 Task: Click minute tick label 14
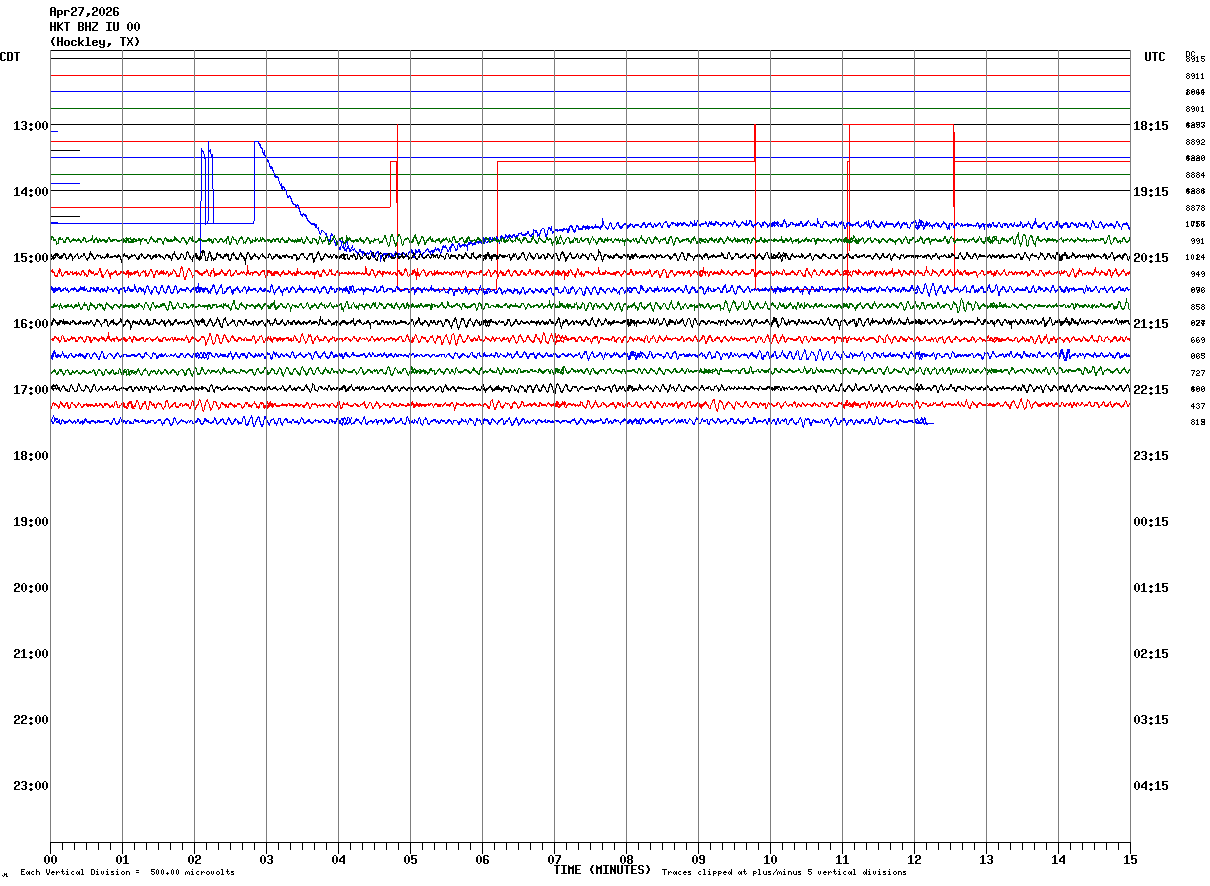pyautogui.click(x=1058, y=860)
